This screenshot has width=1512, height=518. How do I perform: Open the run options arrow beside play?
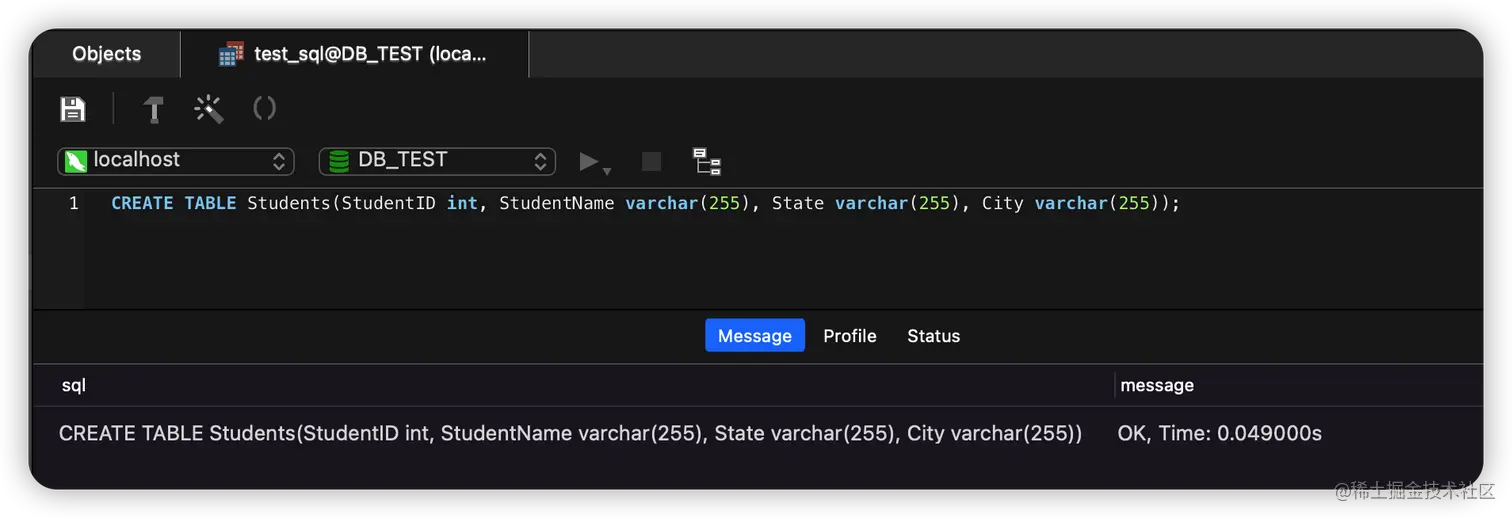coord(607,170)
